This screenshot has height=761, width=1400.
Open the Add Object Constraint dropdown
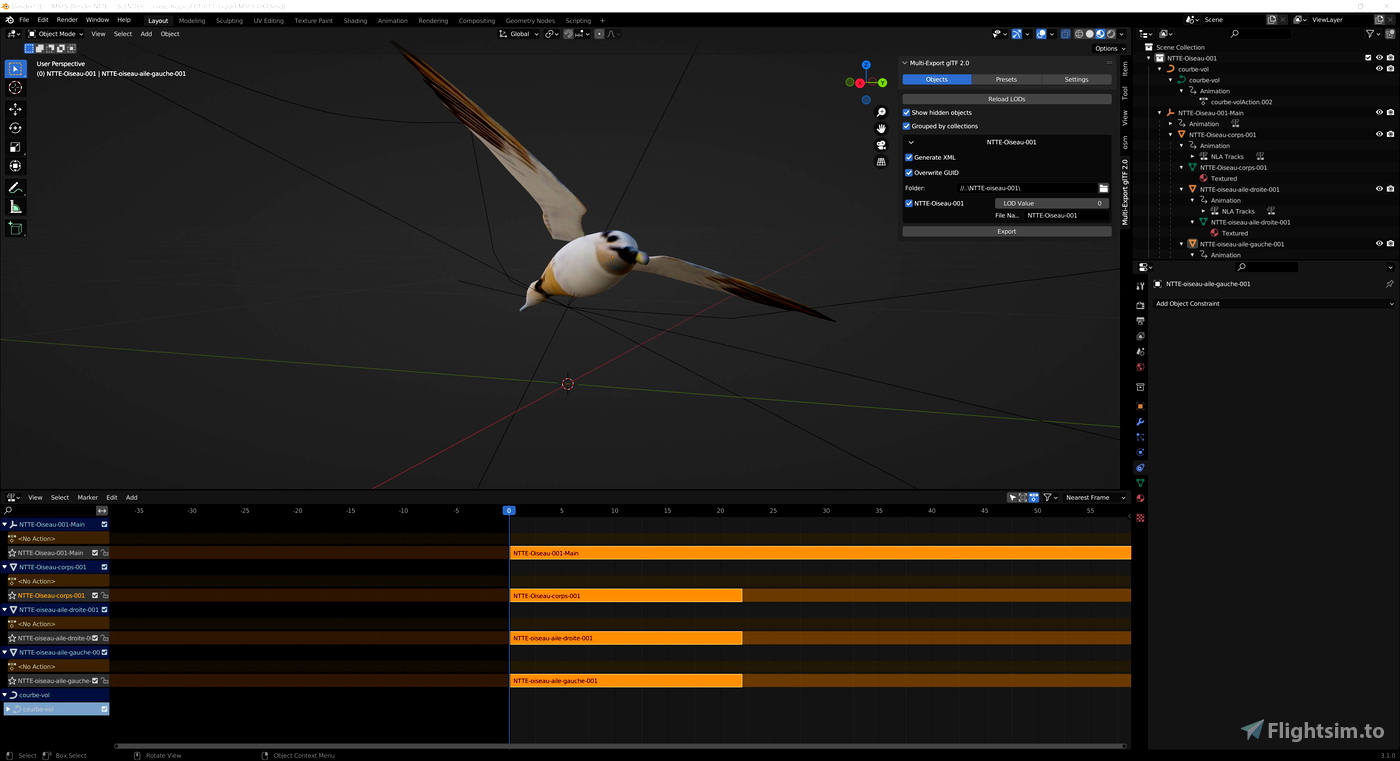click(x=1273, y=303)
